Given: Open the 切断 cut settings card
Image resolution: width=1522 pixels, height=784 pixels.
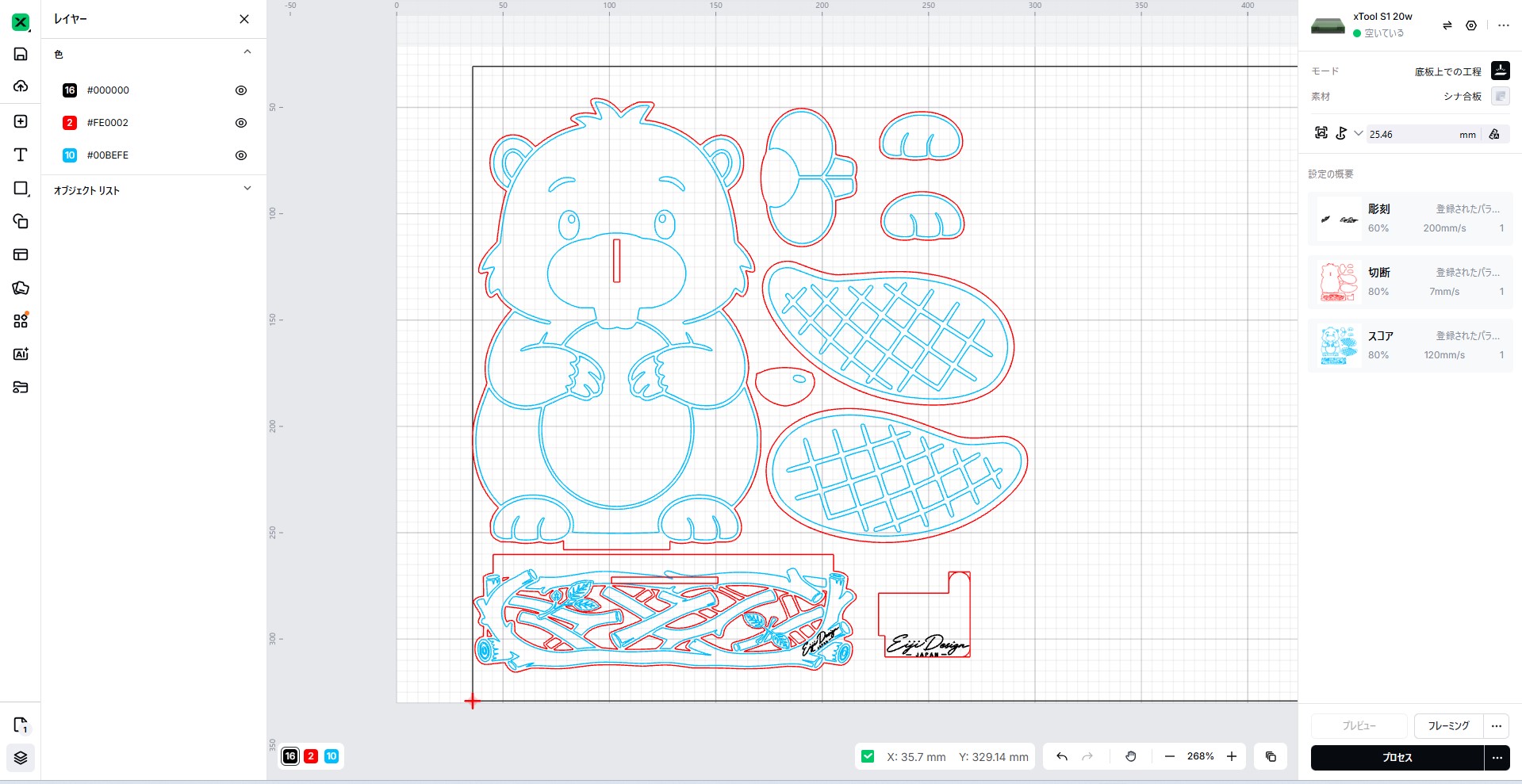Looking at the screenshot, I should click(1410, 282).
